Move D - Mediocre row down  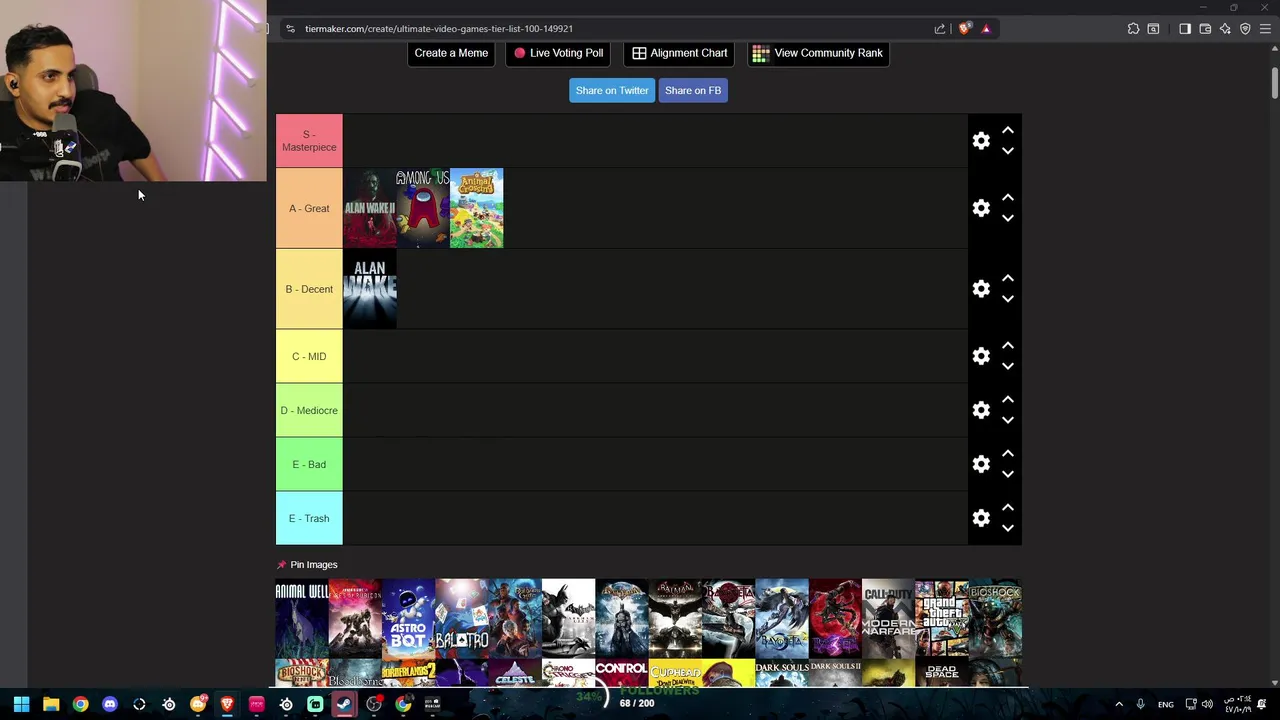click(x=1008, y=420)
